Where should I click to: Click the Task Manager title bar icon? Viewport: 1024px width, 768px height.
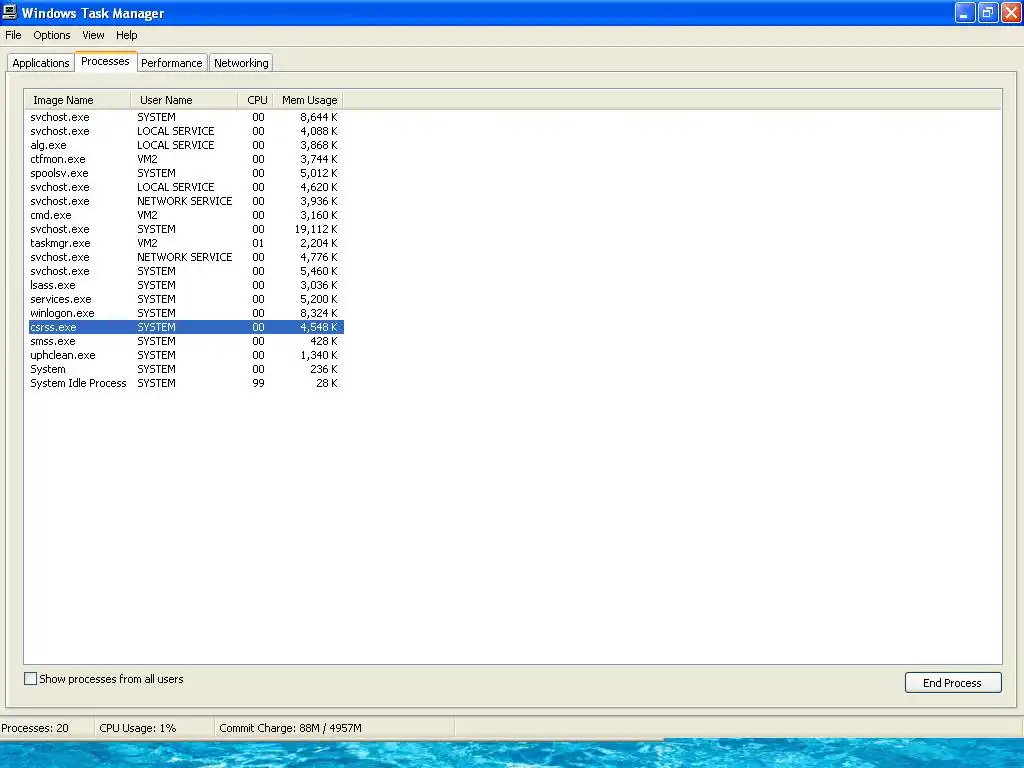9,12
